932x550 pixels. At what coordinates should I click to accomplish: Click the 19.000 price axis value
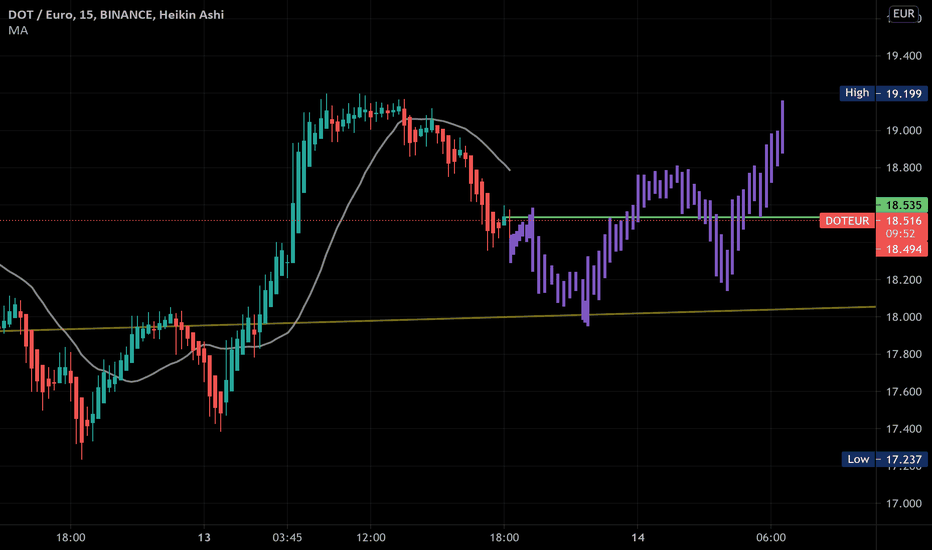[903, 131]
